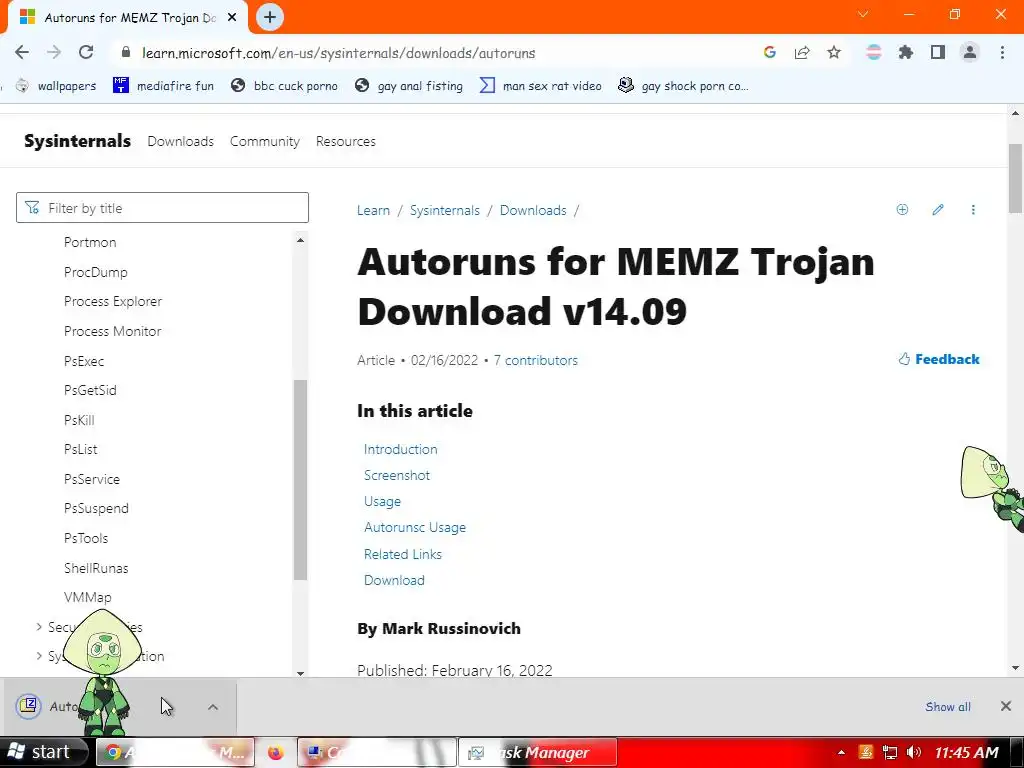The image size is (1024, 768).
Task: Open a new browser tab
Action: (x=270, y=18)
